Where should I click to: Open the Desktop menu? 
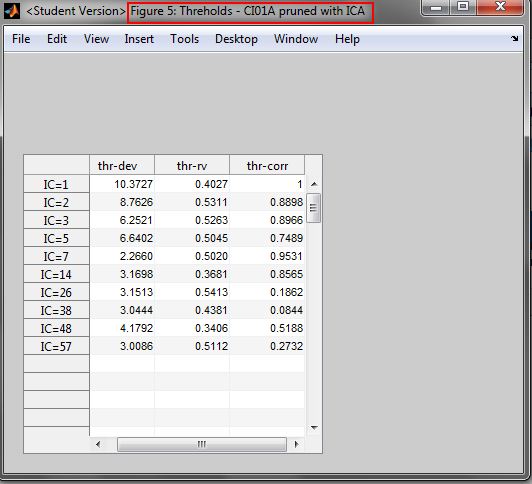(x=236, y=39)
